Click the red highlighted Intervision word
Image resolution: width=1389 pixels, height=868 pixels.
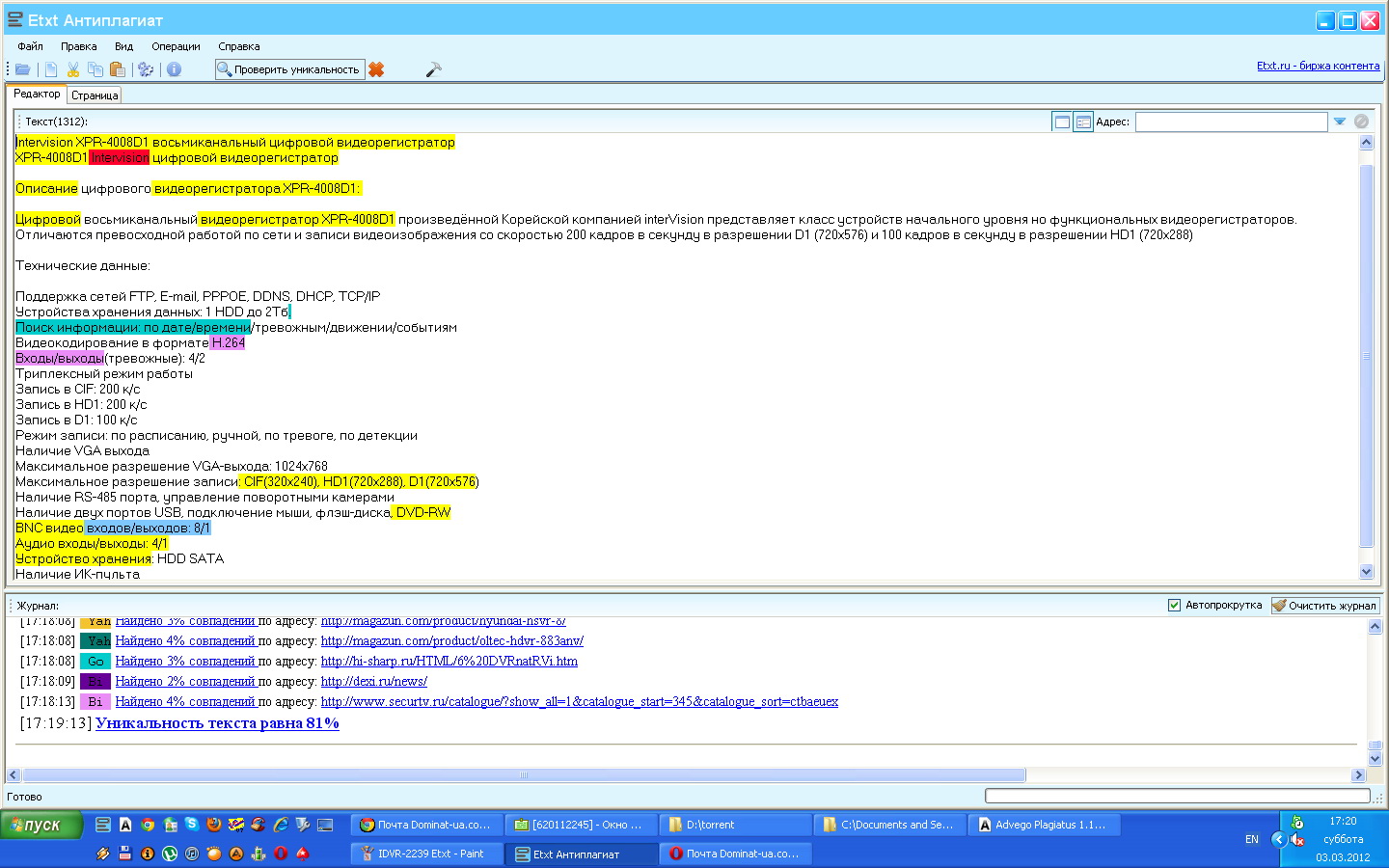[x=120, y=157]
